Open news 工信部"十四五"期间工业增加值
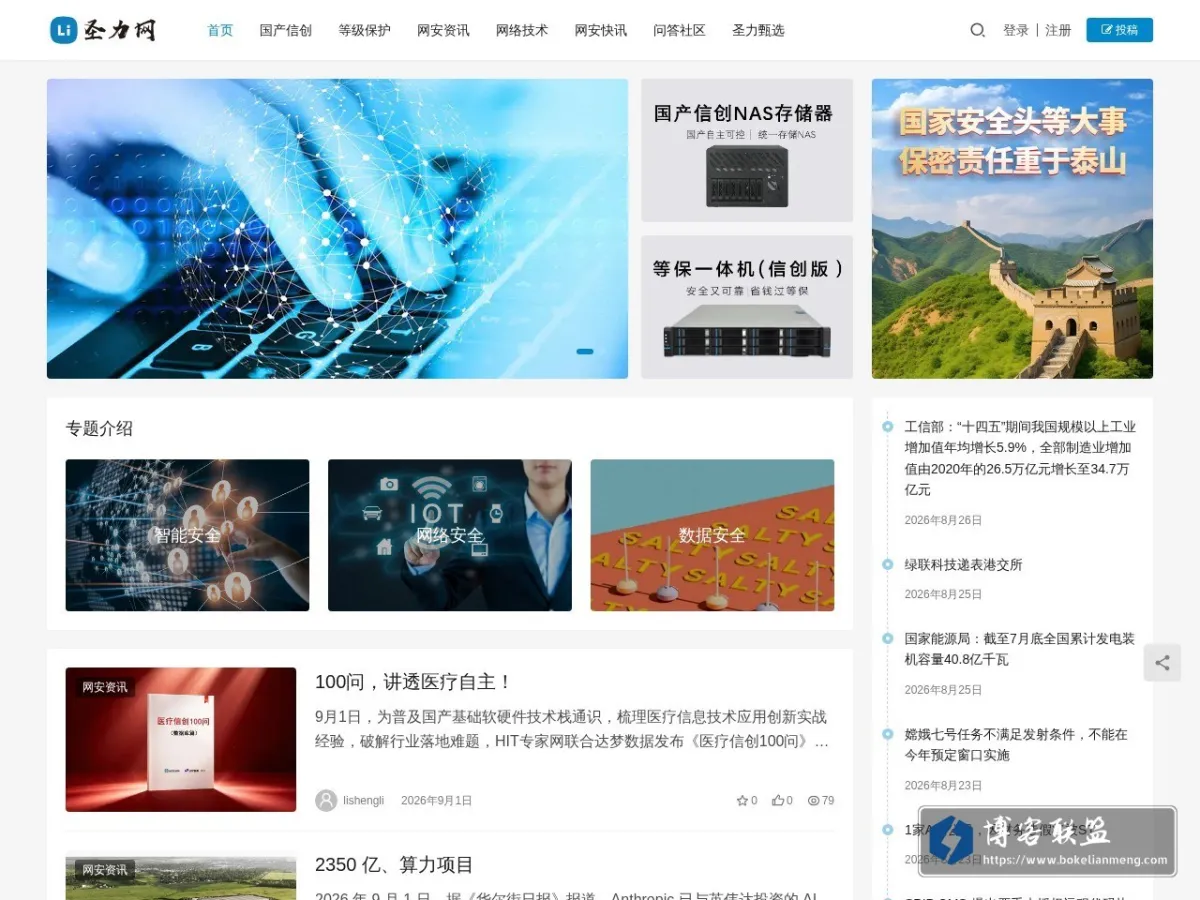The height and width of the screenshot is (900, 1200). 1020,458
